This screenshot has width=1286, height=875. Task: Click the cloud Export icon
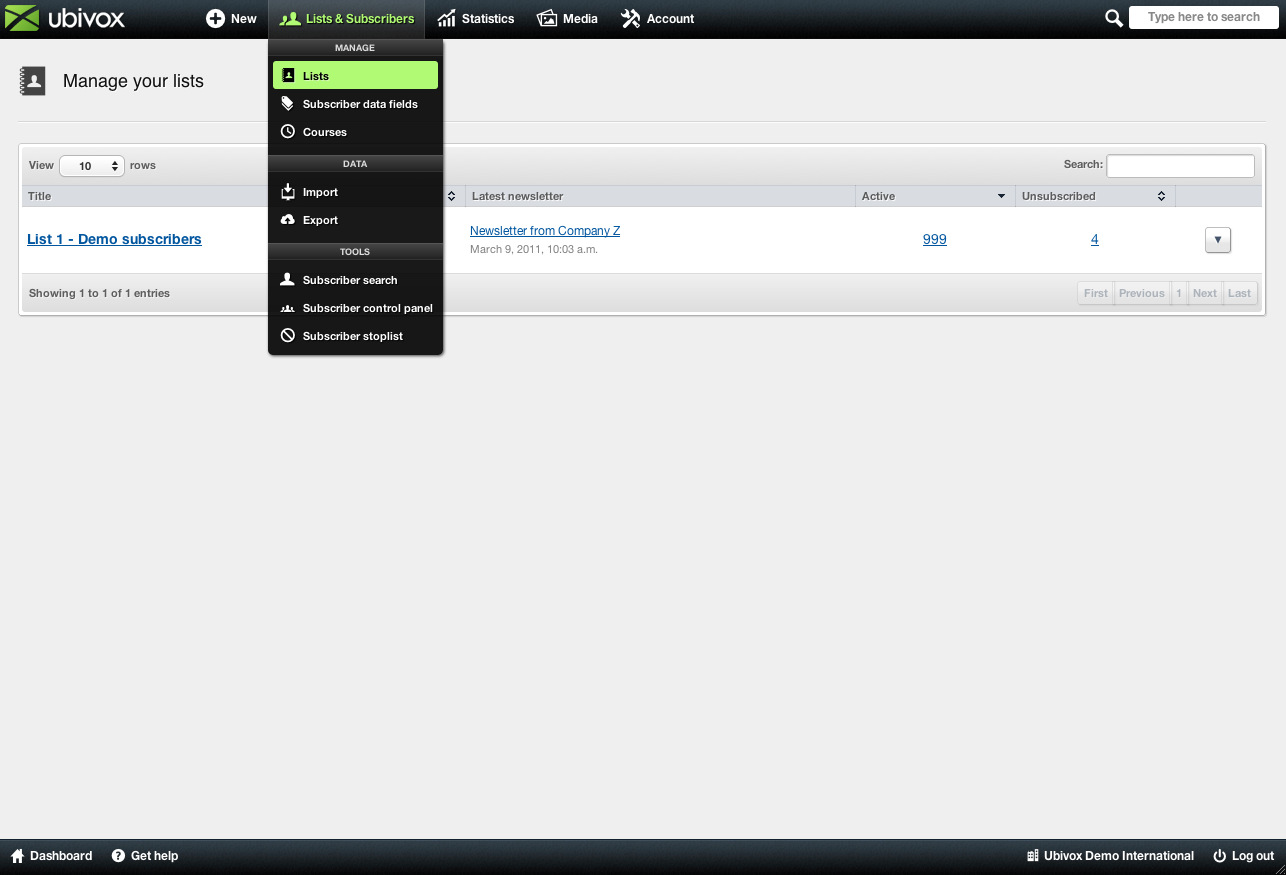tap(288, 219)
